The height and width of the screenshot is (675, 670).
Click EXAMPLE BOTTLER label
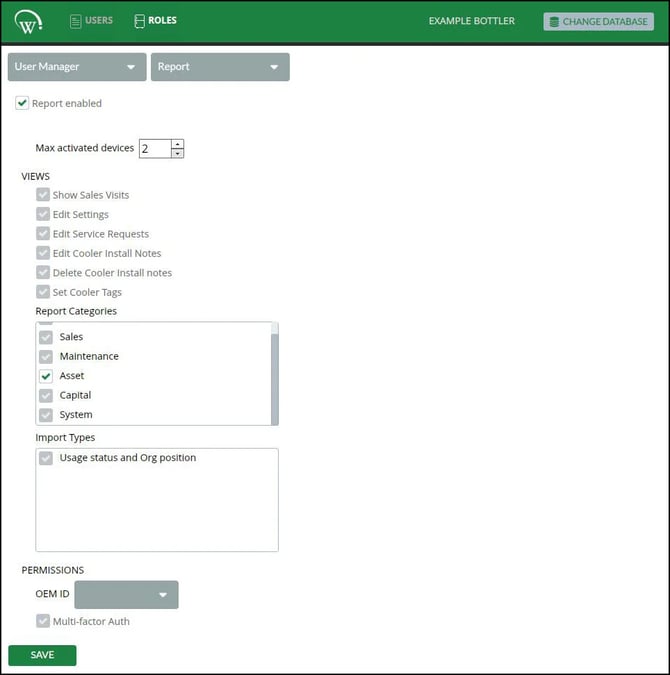tap(471, 21)
